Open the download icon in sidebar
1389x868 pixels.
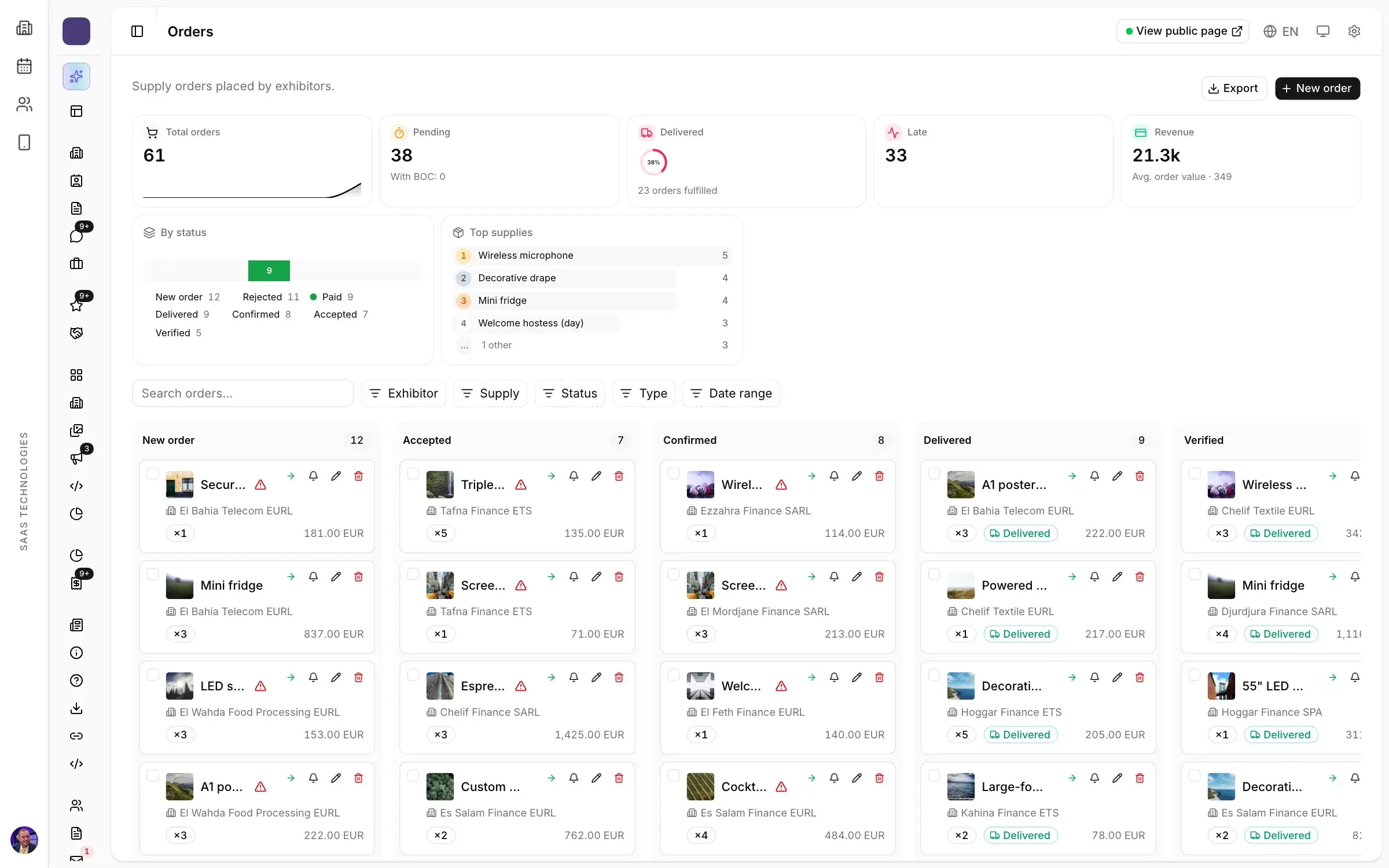click(x=76, y=708)
